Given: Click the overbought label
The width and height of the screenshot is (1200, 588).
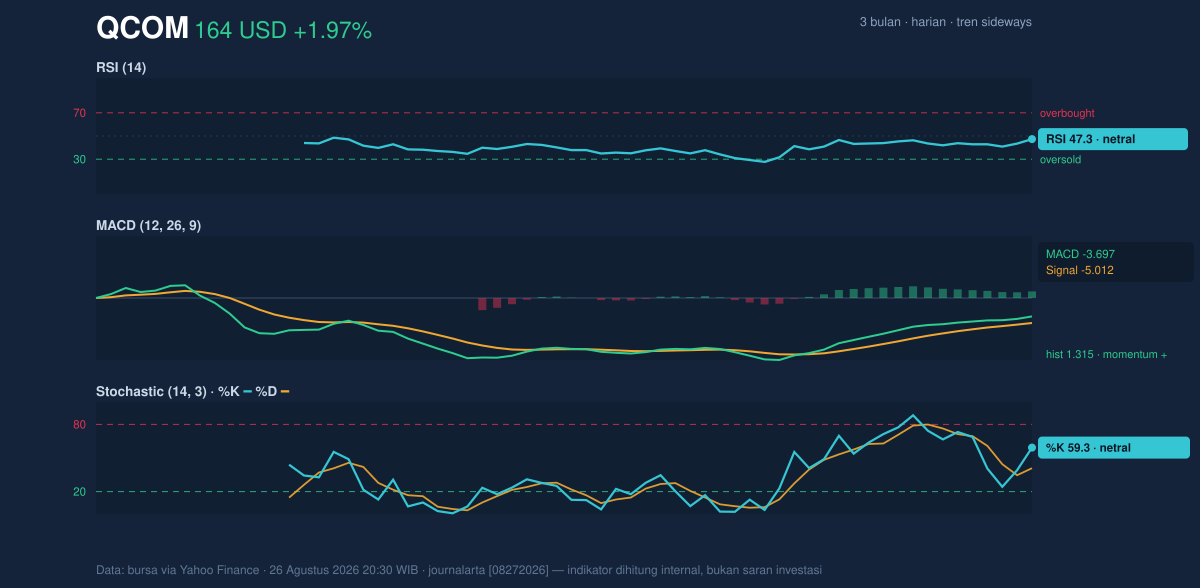Looking at the screenshot, I should (x=1067, y=113).
